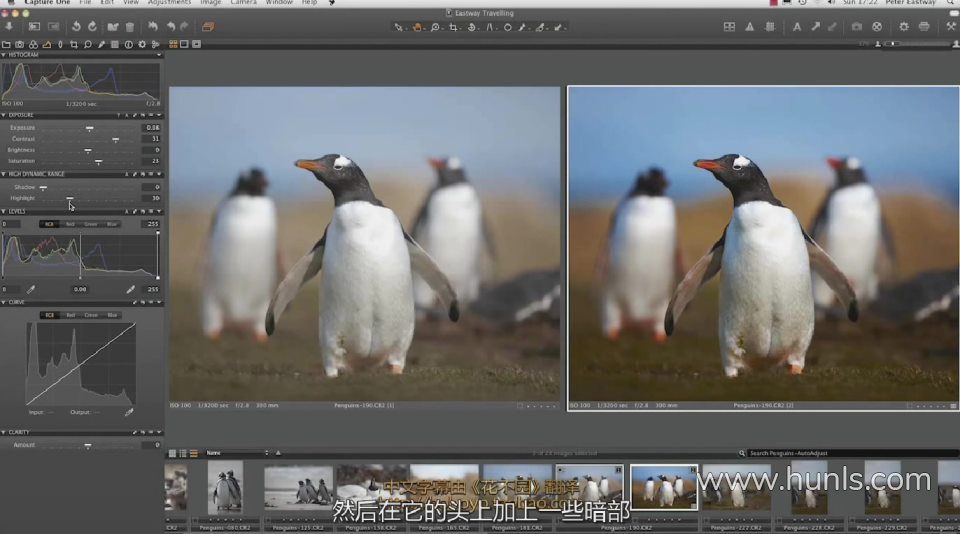Collapse the High Dynamic Range panel
Viewport: 960px width, 534px height.
tap(4, 174)
